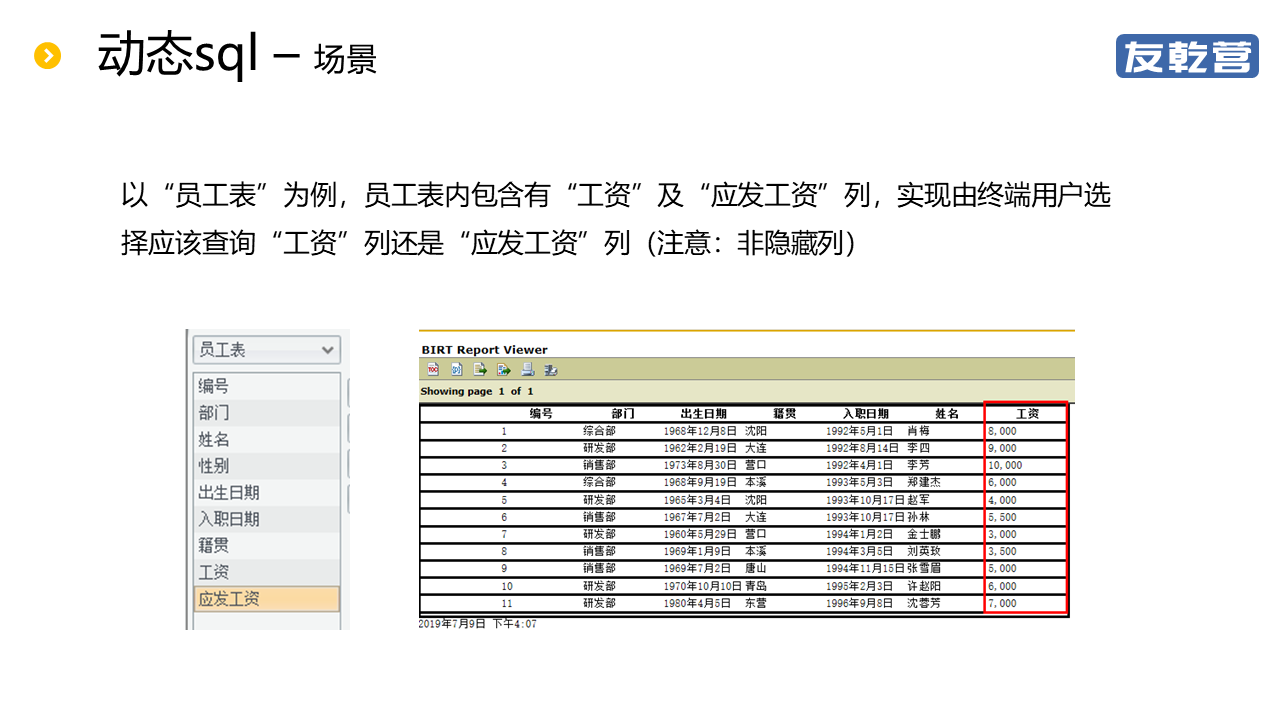
Task: Click the name cell 郑建杰
Action: tap(924, 482)
